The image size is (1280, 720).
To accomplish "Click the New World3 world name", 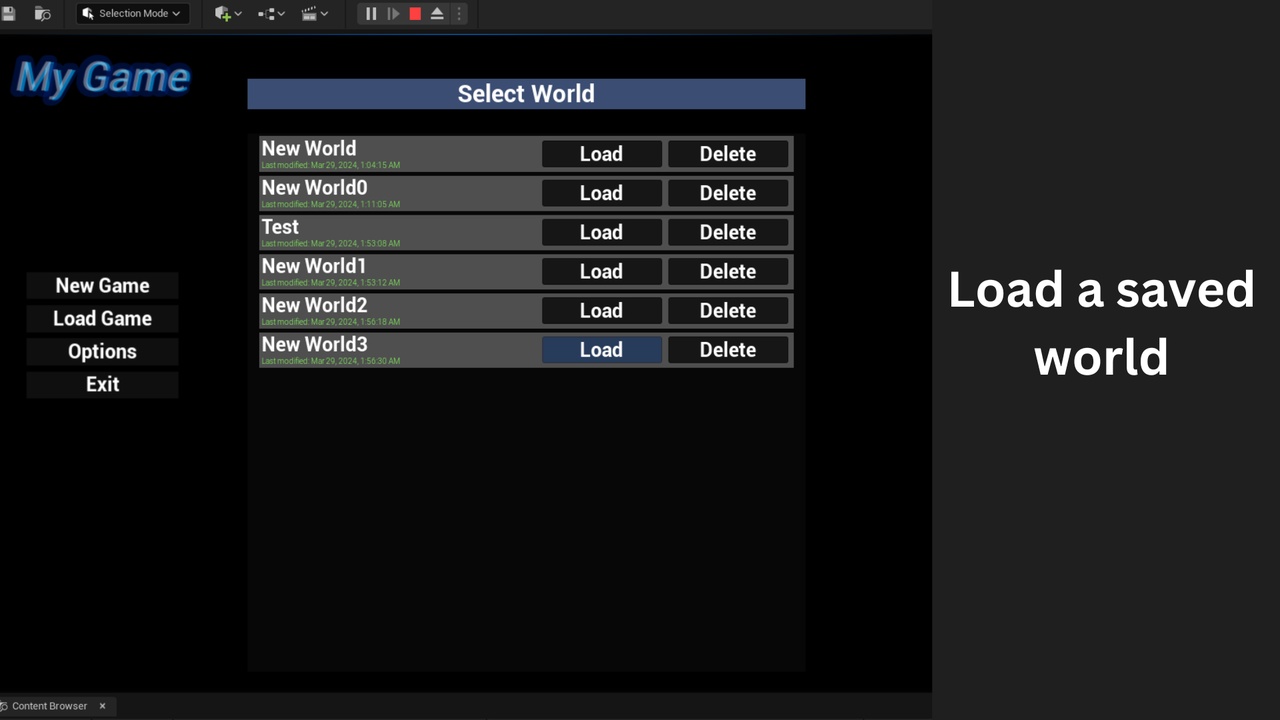I will click(x=314, y=345).
